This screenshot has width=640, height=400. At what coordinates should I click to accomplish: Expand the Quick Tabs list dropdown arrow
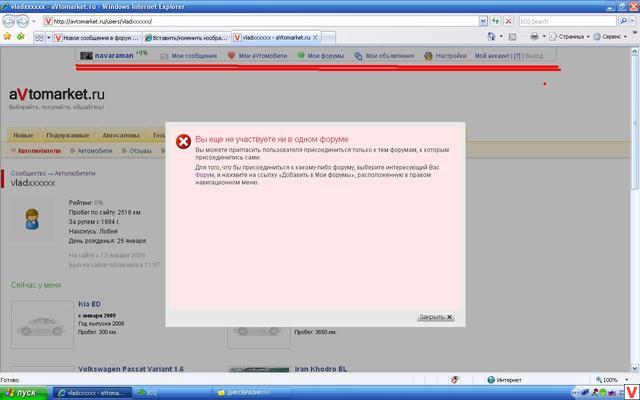(x=48, y=38)
